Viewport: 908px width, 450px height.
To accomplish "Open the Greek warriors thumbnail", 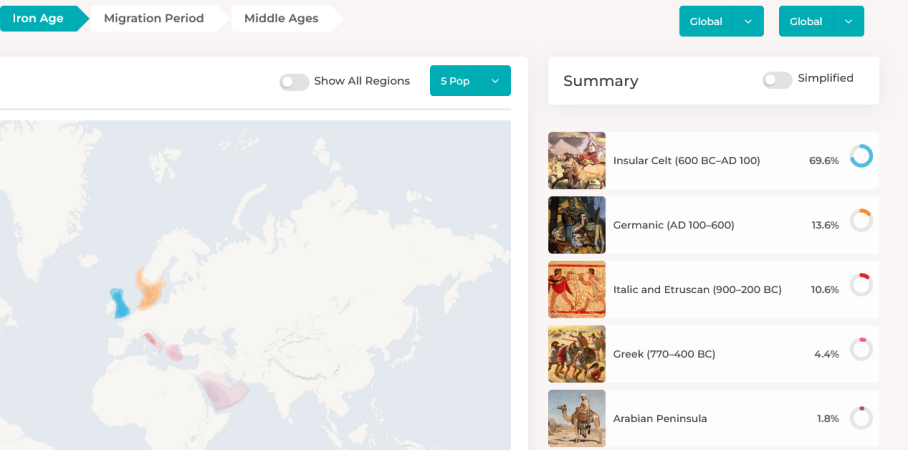I will click(577, 354).
